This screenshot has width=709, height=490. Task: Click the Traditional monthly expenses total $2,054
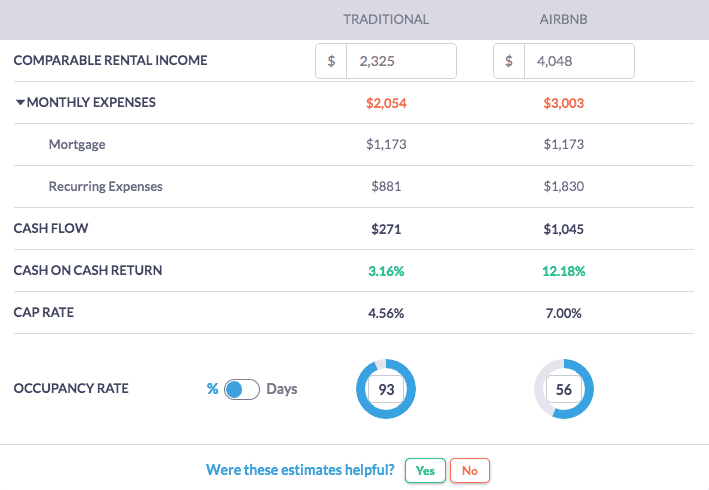point(386,102)
